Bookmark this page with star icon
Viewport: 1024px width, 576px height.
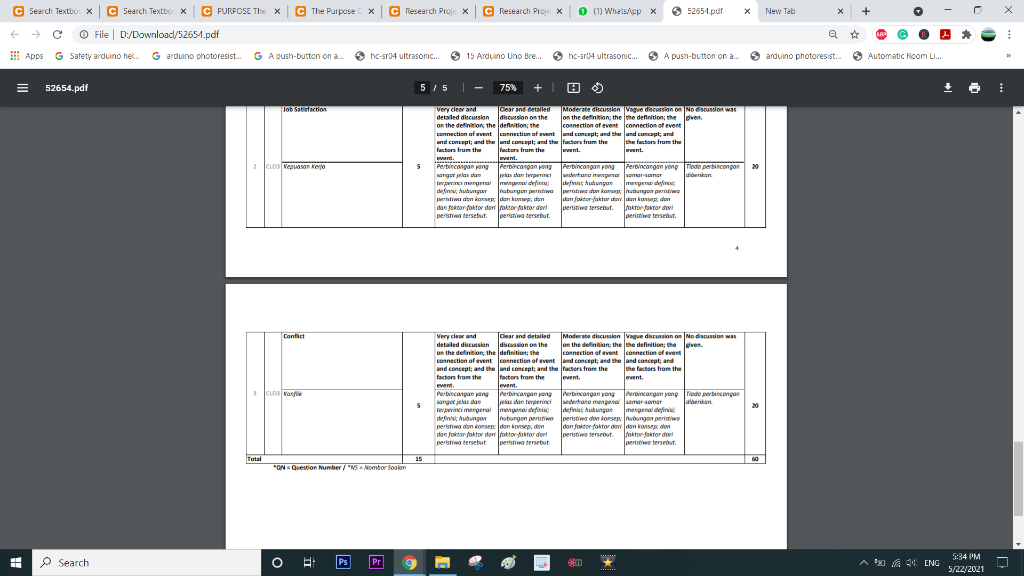coord(854,35)
